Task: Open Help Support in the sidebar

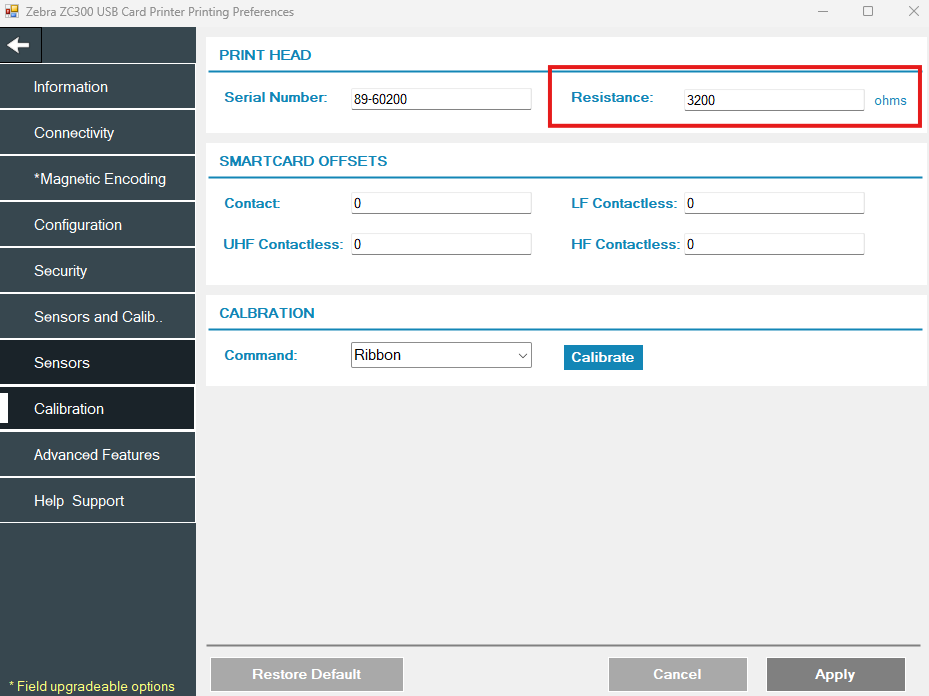Action: click(x=97, y=501)
